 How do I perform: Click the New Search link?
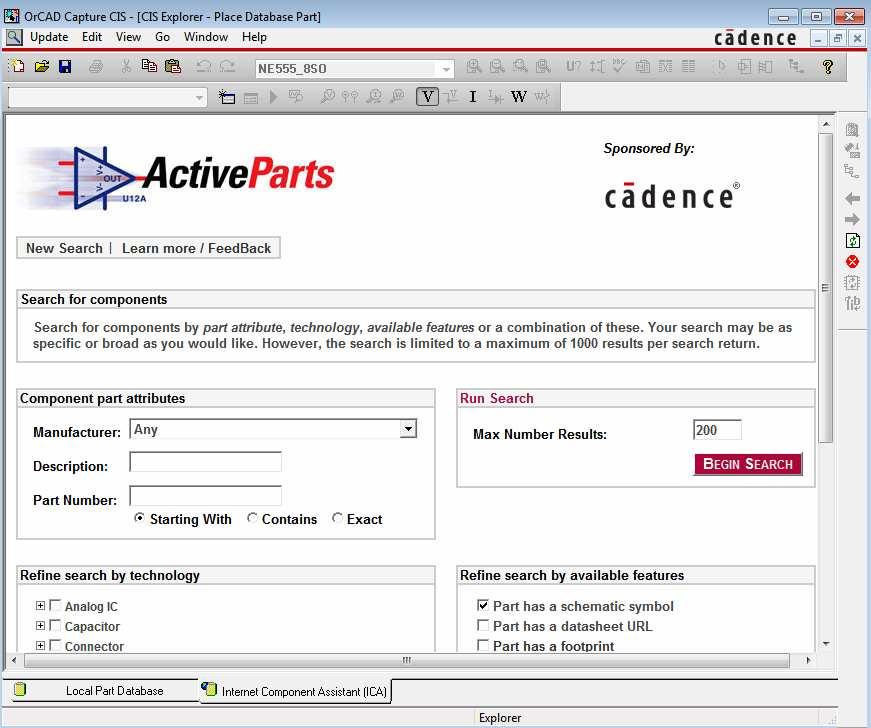click(64, 248)
